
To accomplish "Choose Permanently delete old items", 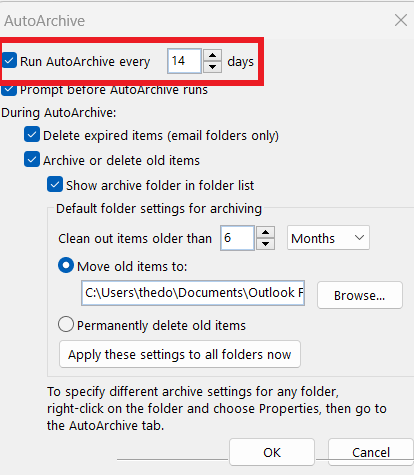I will [66, 324].
